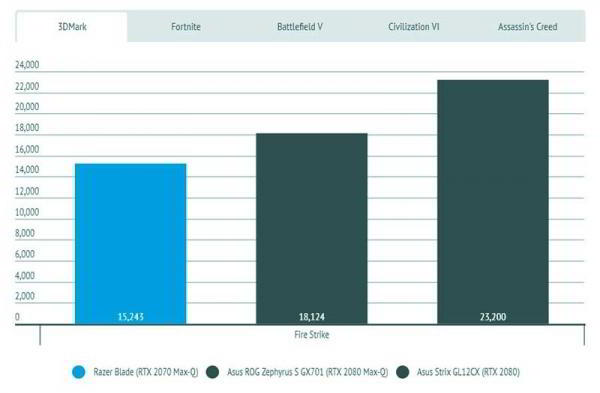Switch to the Fortnite tab
Viewport: 600px width, 393px height.
[x=186, y=26]
